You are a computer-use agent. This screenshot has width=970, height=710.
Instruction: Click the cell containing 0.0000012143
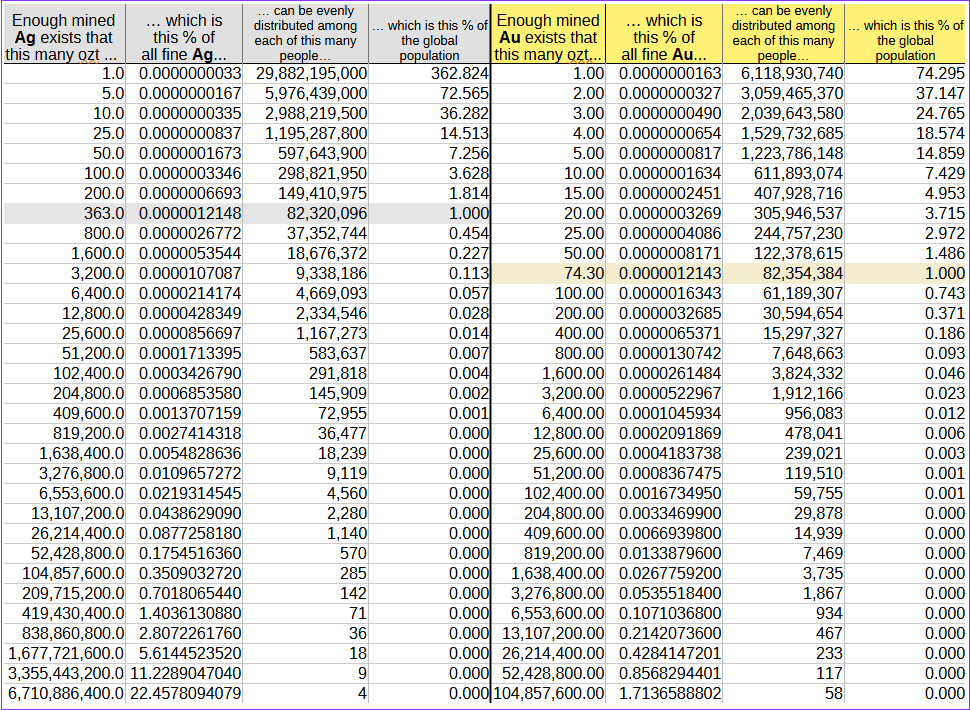coord(664,273)
